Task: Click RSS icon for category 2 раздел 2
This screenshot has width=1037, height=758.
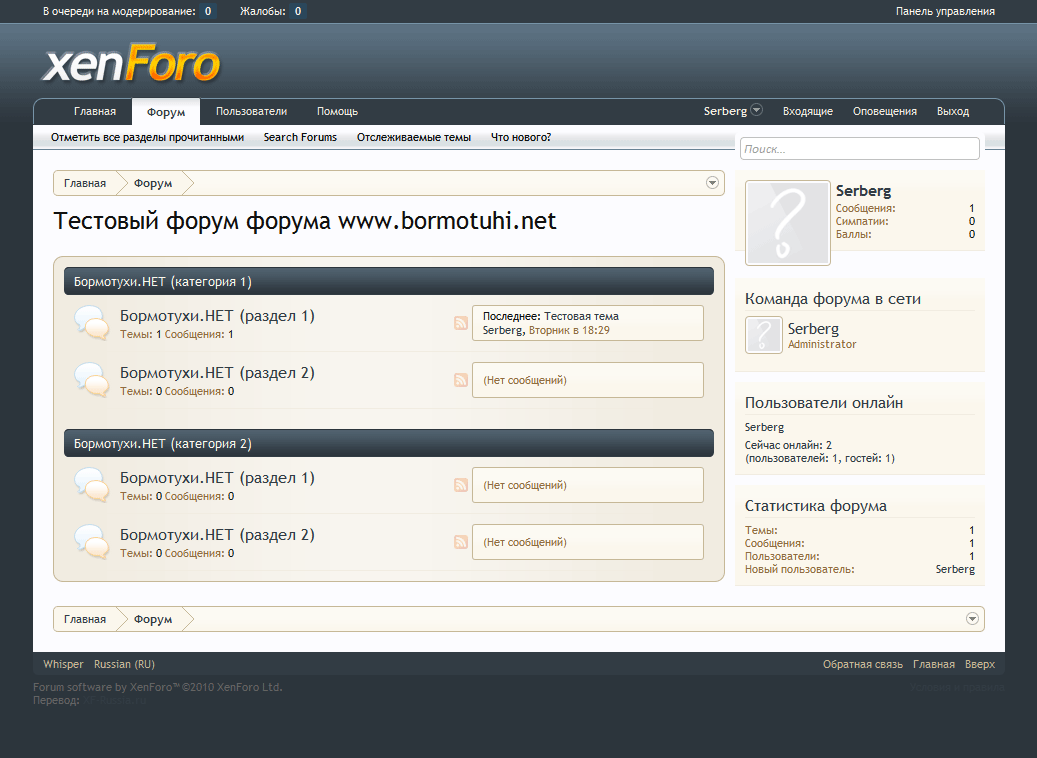Action: 461,542
